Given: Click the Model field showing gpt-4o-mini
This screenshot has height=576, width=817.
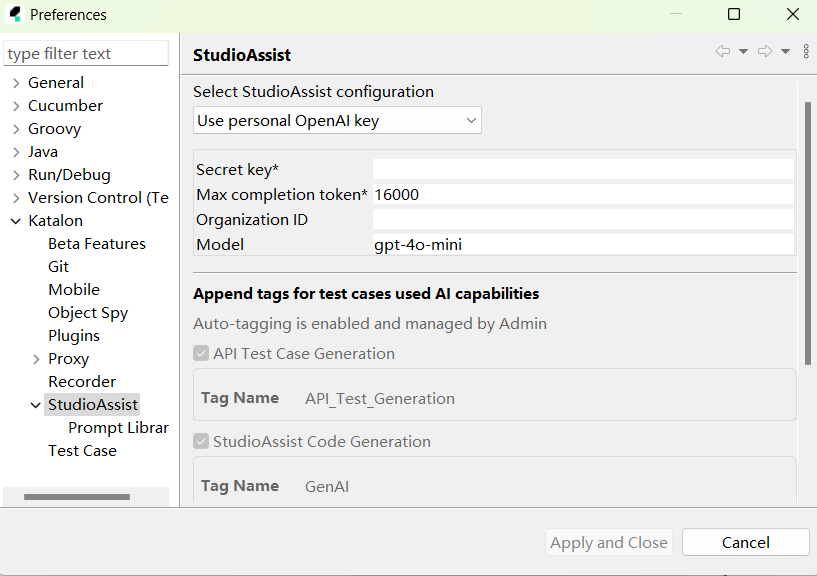Looking at the screenshot, I should tap(583, 245).
